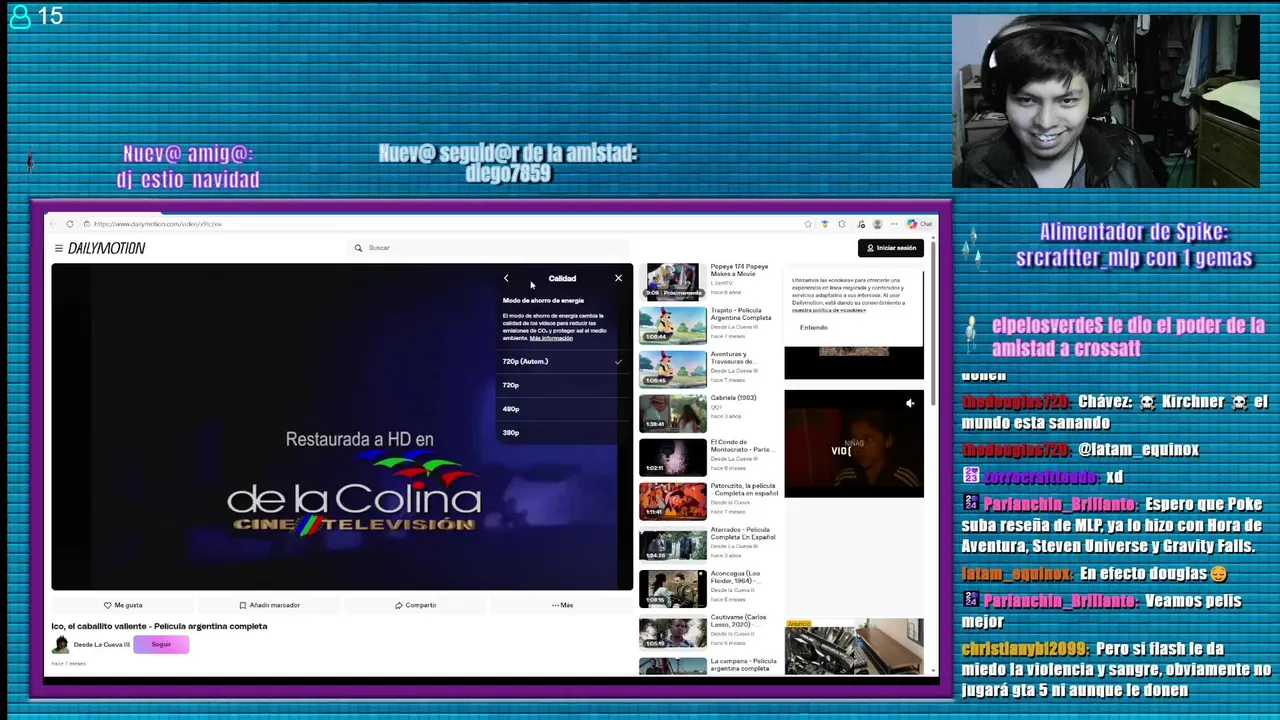Viewport: 1280px width, 720px height.
Task: Open El Conde de Montecristo thumbnail
Action: point(673,457)
